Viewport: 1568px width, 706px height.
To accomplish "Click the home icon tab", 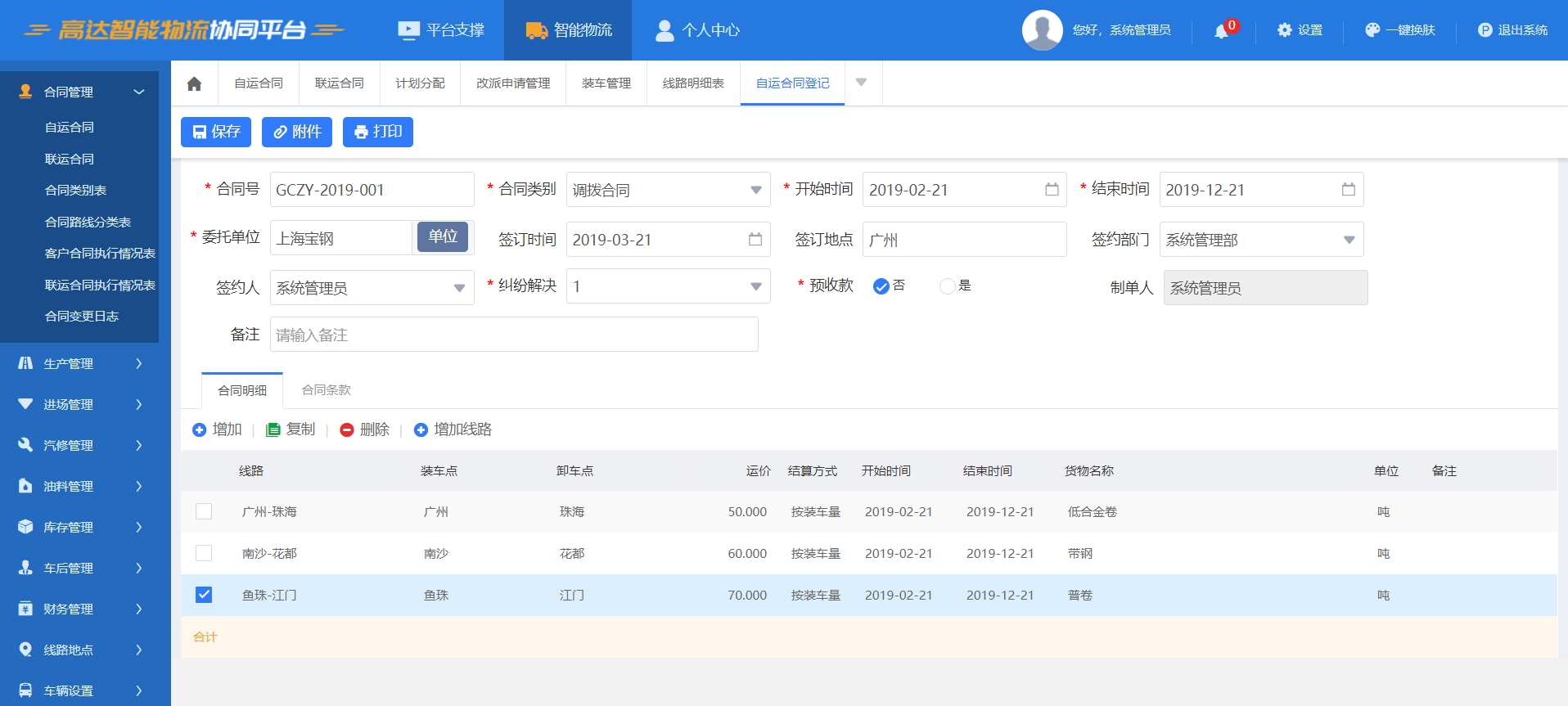I will coord(194,83).
